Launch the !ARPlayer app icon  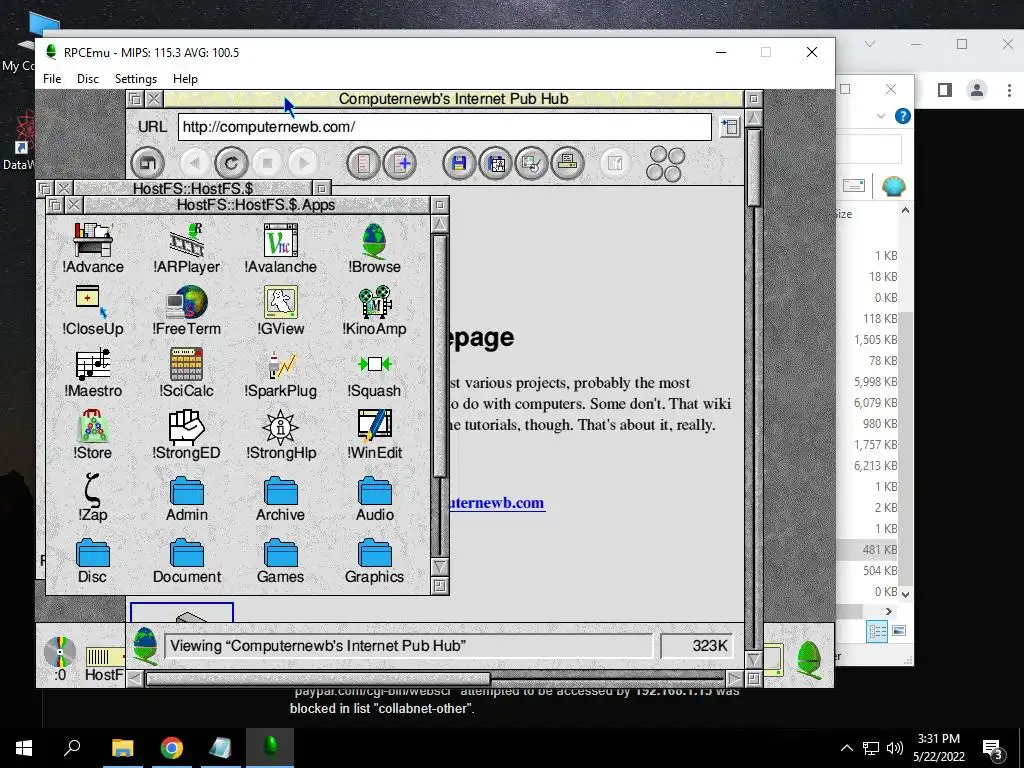(x=187, y=248)
